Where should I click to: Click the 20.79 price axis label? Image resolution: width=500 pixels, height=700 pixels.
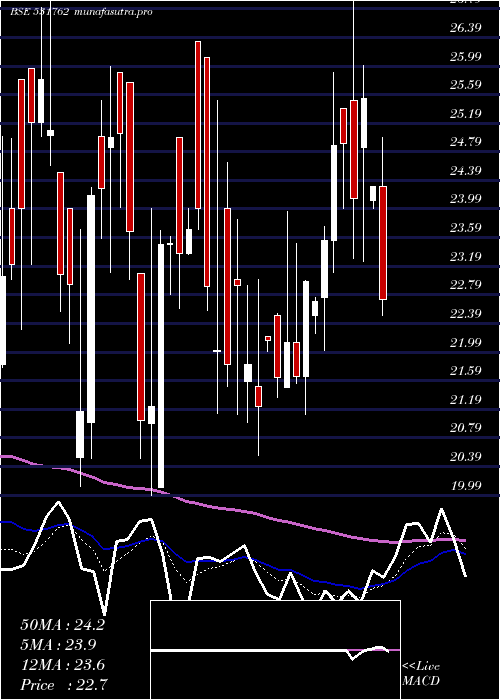(x=466, y=428)
